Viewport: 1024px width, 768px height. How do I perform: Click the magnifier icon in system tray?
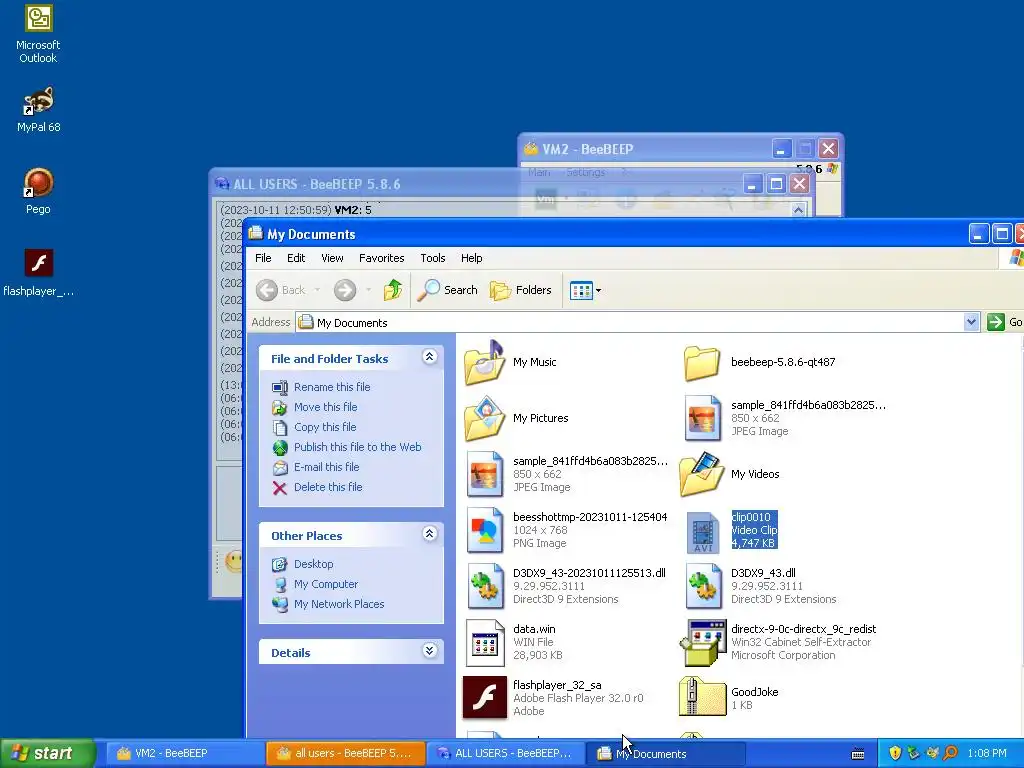950,753
